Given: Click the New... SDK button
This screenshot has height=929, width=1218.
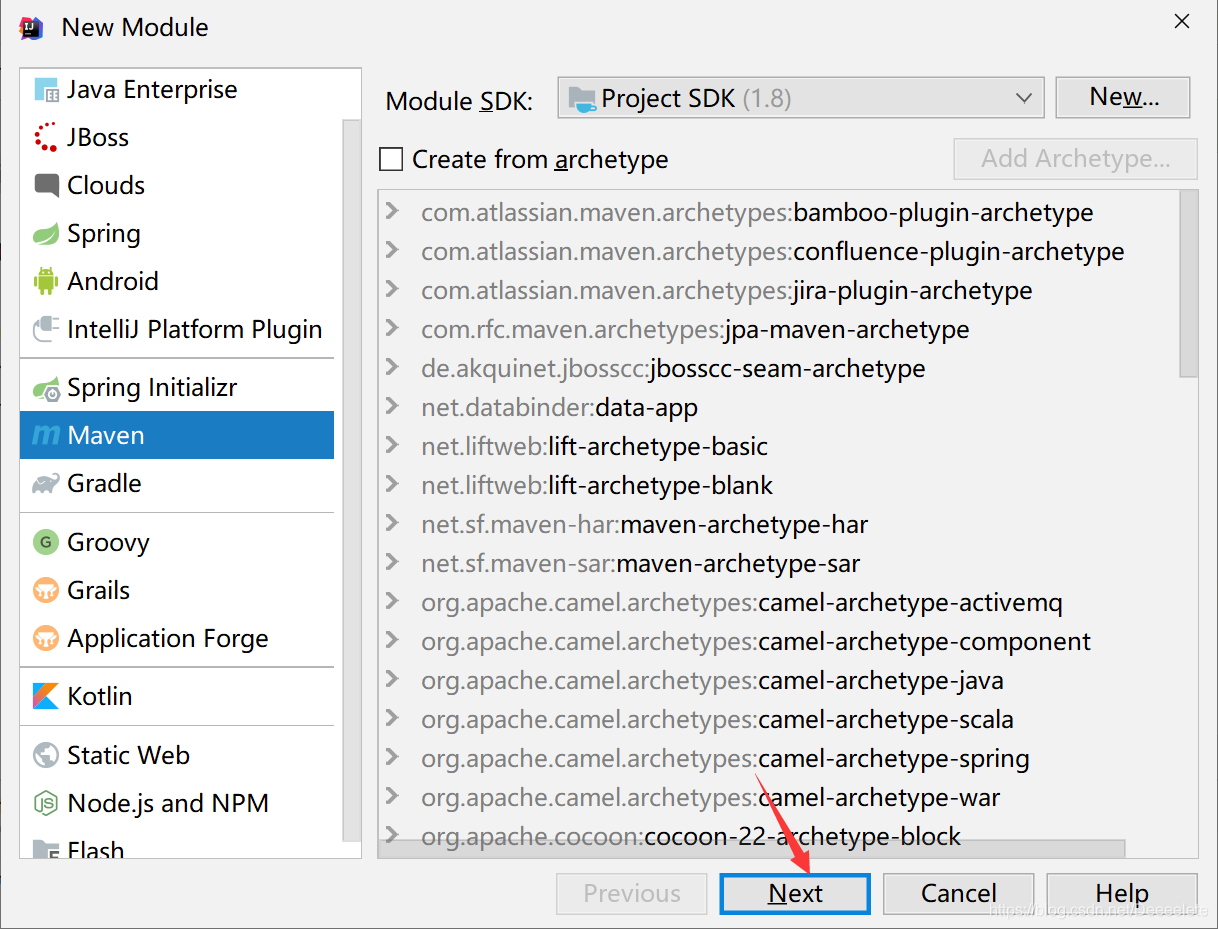Looking at the screenshot, I should 1123,97.
